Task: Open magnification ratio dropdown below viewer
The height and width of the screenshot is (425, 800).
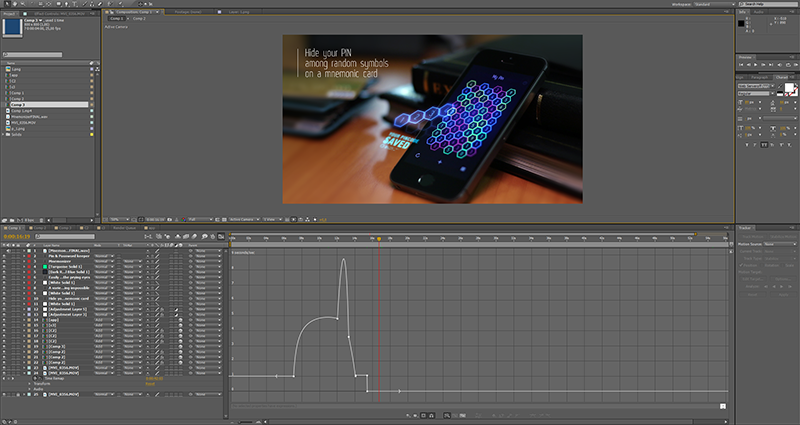Action: 119,219
